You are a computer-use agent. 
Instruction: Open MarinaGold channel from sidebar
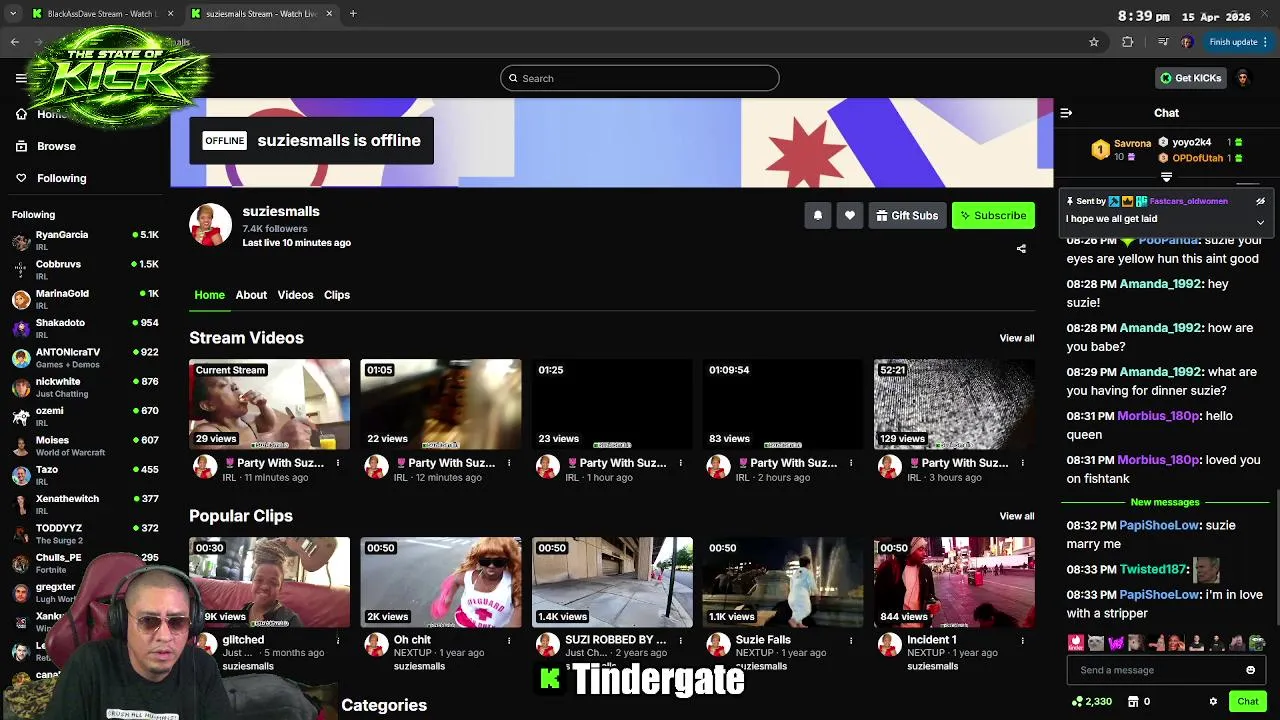[85, 298]
